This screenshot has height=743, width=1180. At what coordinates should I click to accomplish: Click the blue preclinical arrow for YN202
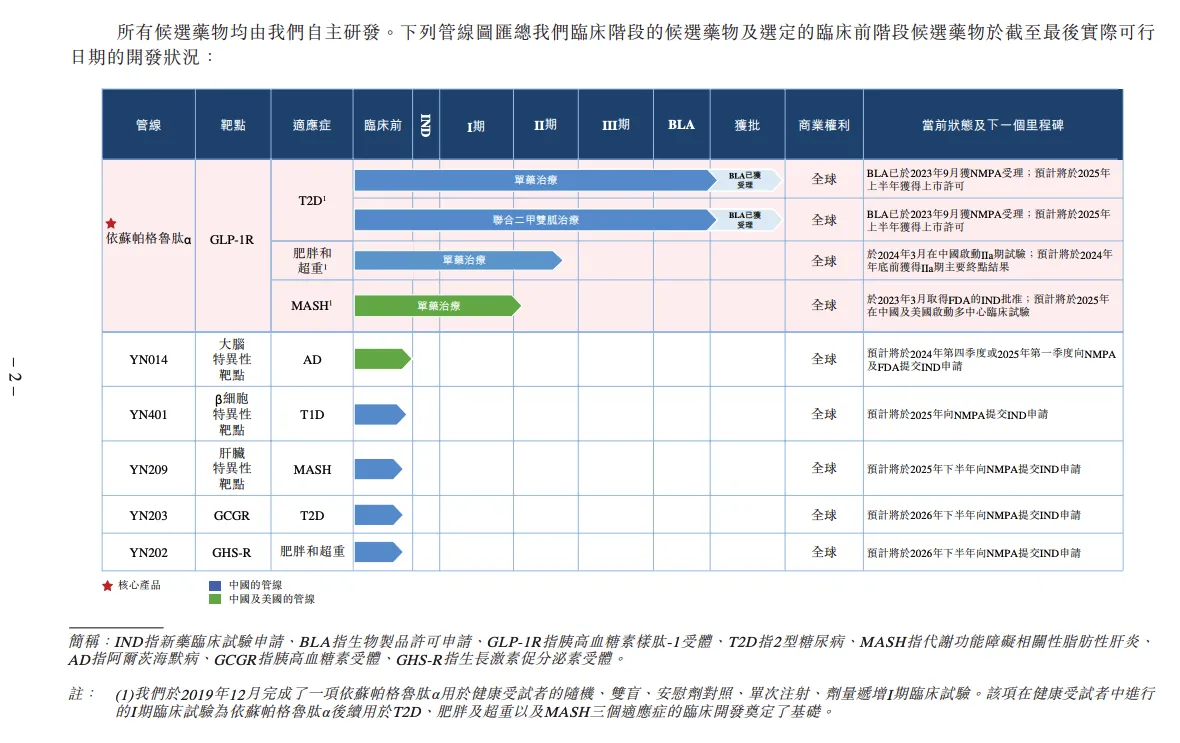coord(378,552)
